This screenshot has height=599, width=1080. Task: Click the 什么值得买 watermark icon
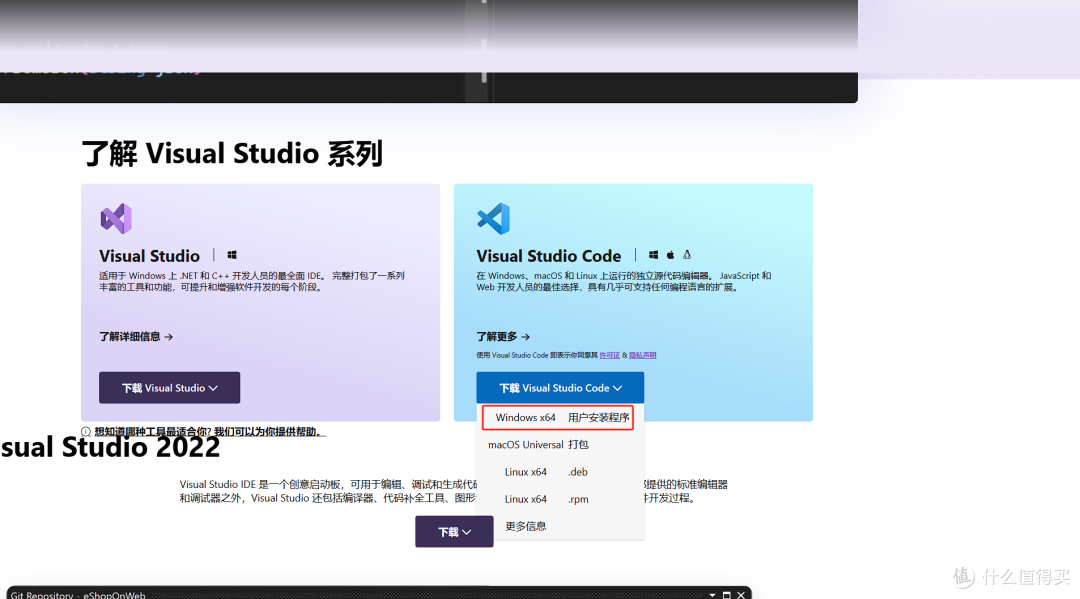pos(962,577)
